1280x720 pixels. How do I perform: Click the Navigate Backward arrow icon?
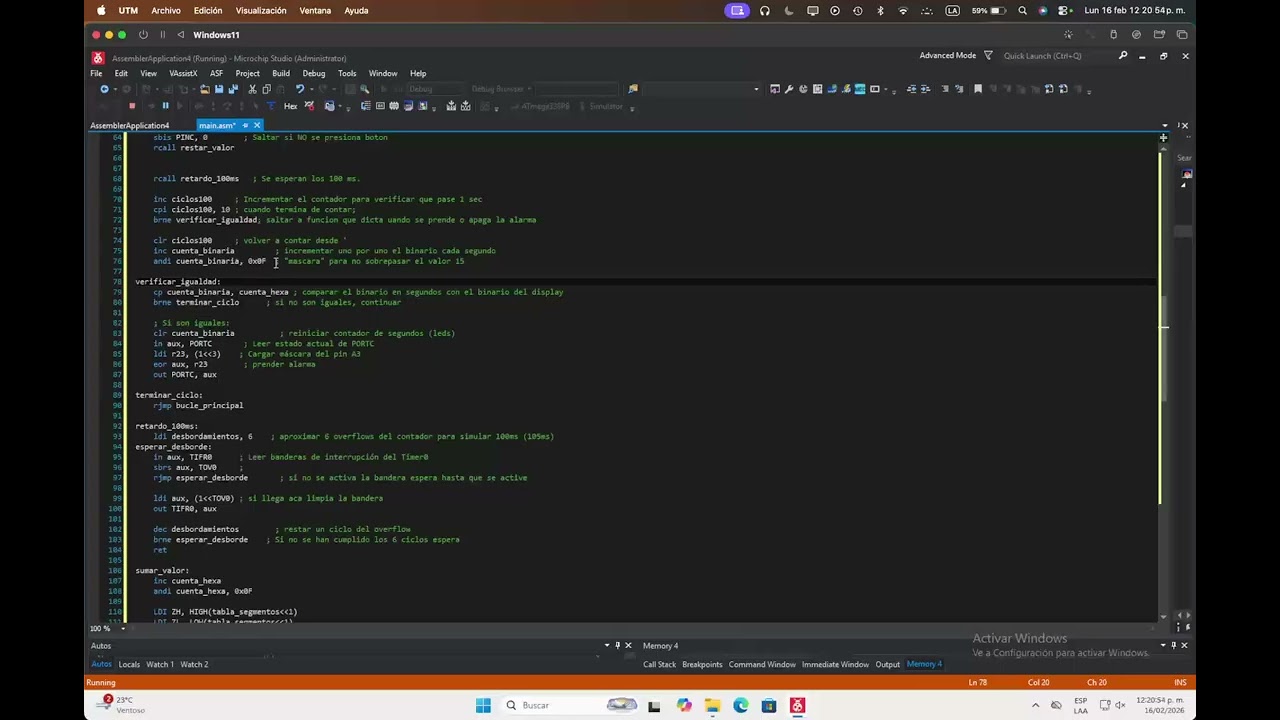105,89
